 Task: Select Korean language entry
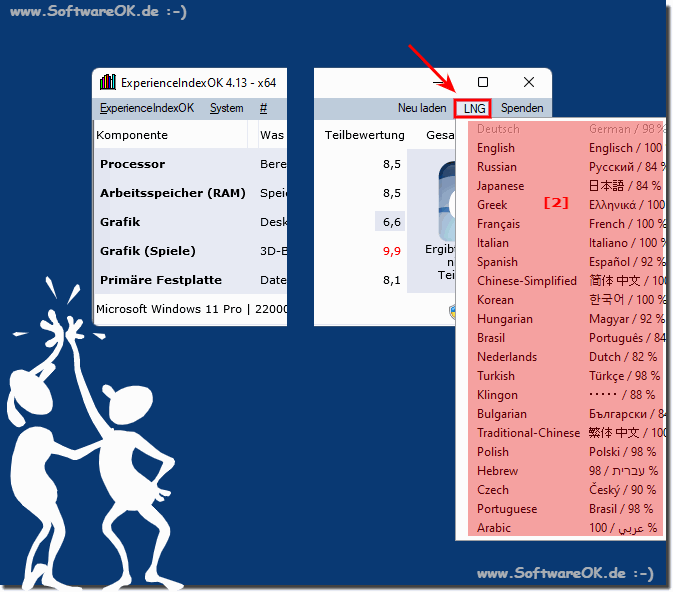[567, 300]
